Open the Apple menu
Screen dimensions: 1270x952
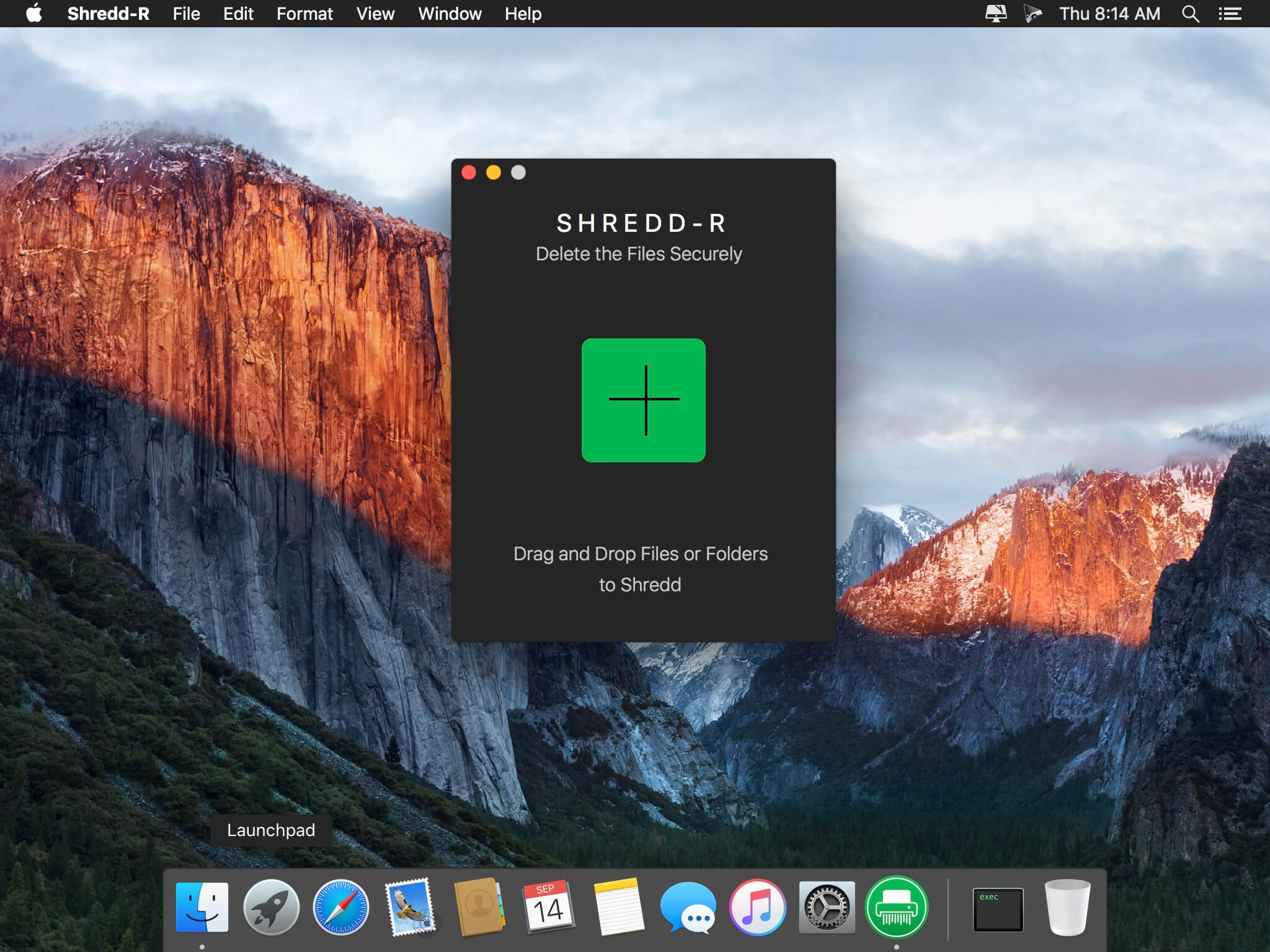coord(34,13)
